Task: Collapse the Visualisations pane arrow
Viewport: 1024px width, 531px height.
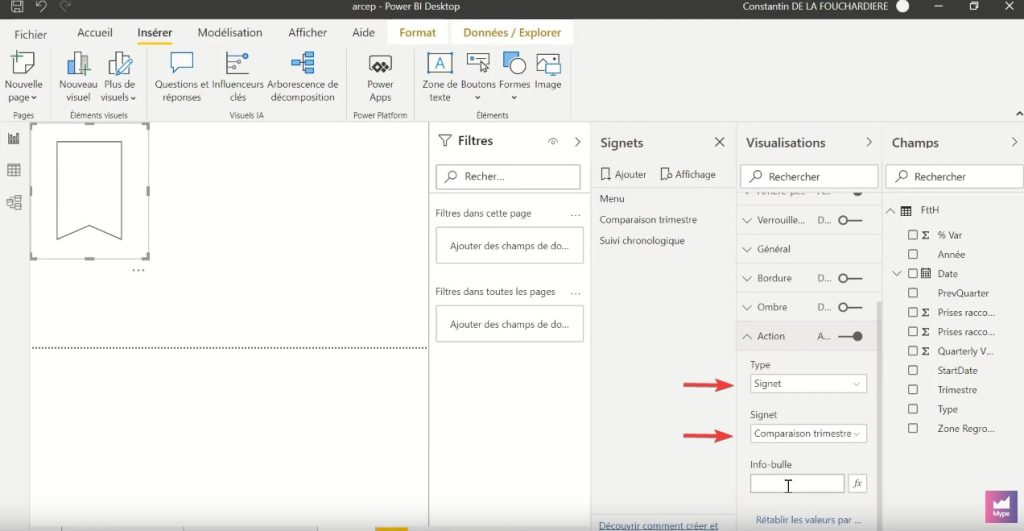Action: (x=869, y=142)
